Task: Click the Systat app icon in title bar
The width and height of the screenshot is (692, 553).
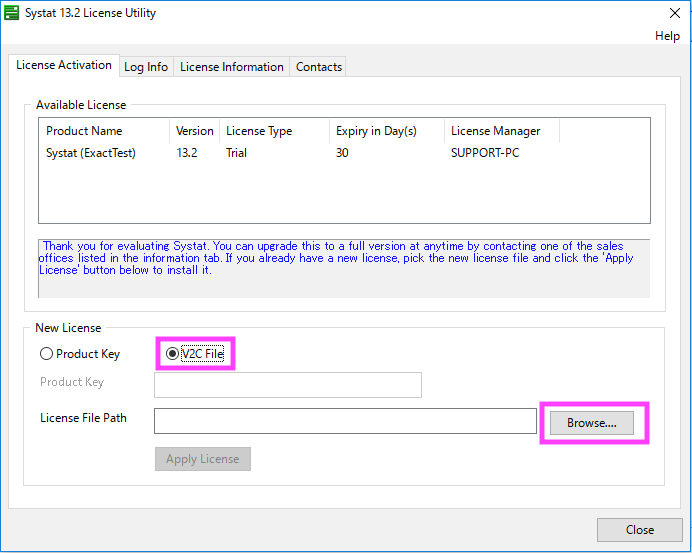Action: pos(11,13)
